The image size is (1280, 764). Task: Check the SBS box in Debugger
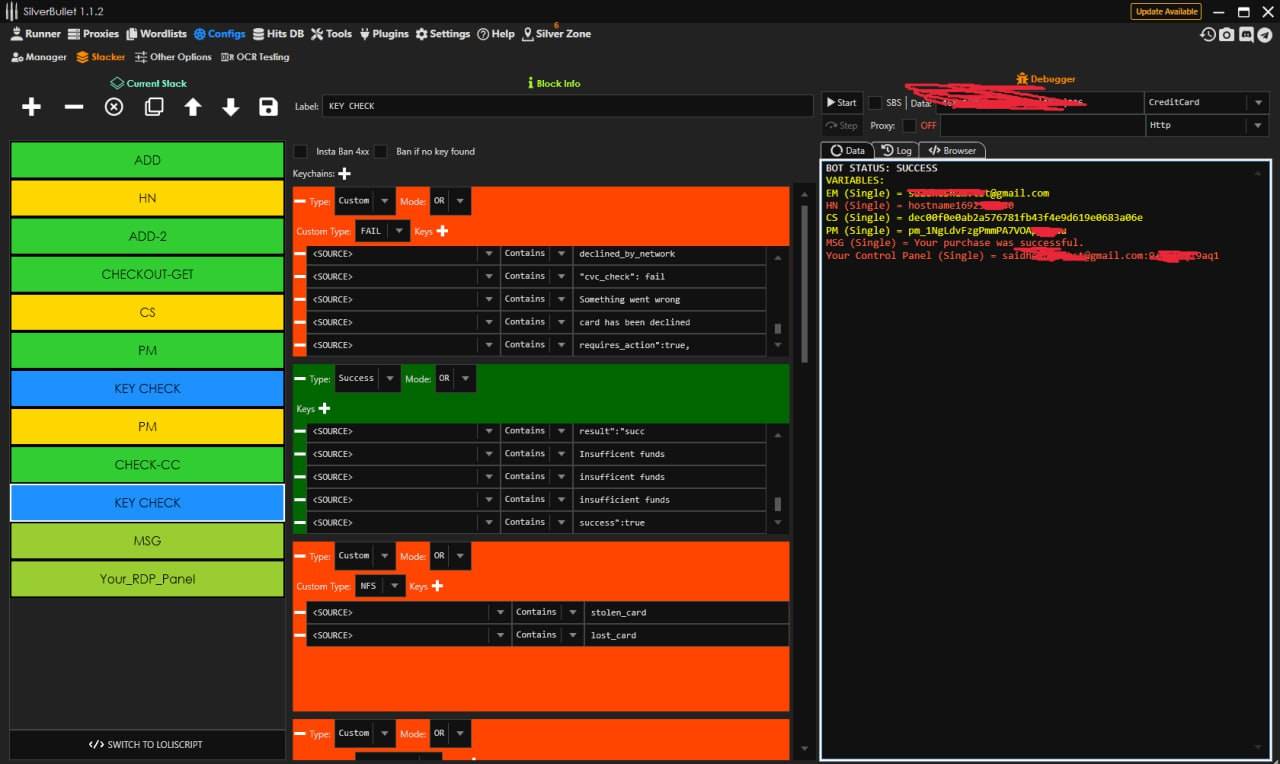pos(875,103)
